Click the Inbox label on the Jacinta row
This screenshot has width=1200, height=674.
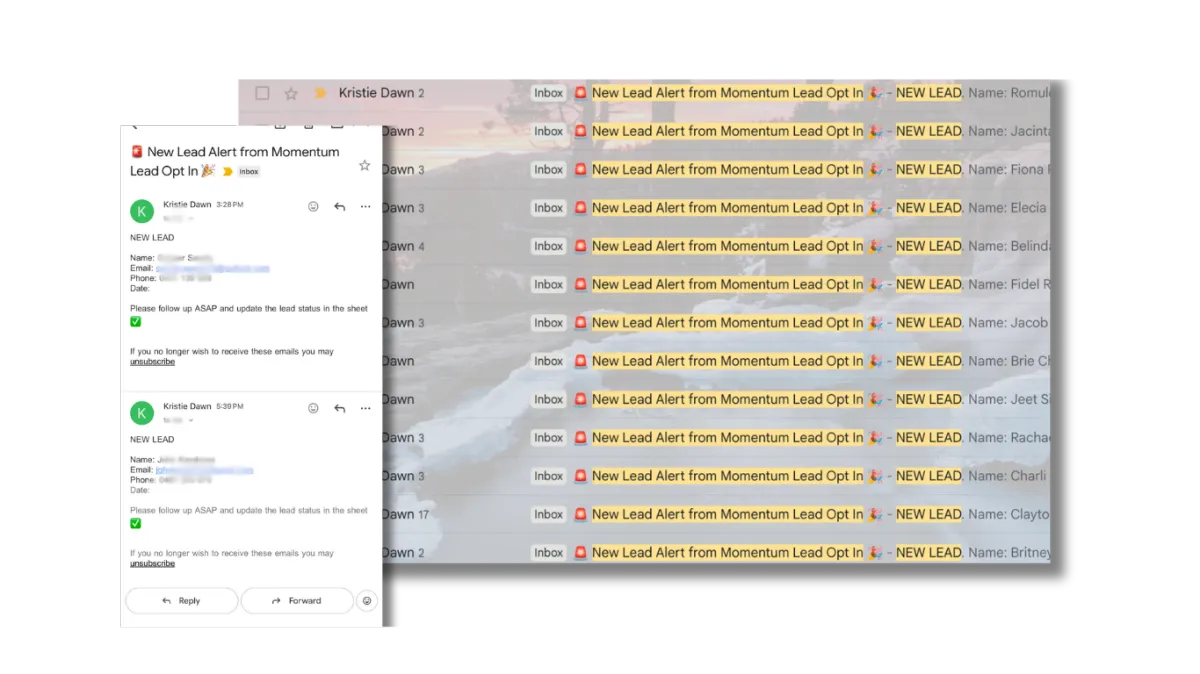point(548,131)
